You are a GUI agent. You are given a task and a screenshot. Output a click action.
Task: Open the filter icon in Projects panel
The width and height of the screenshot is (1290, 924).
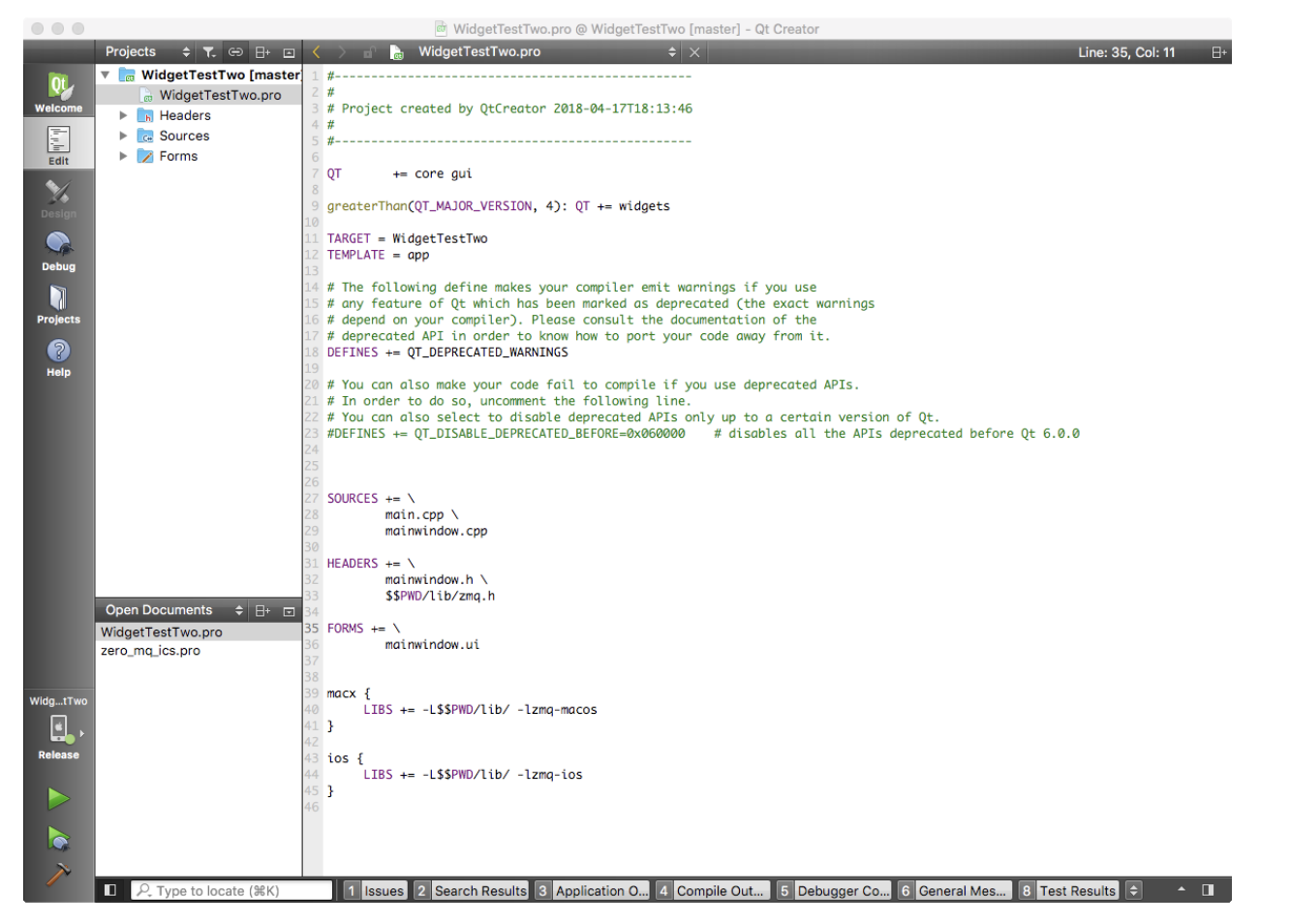pos(209,51)
